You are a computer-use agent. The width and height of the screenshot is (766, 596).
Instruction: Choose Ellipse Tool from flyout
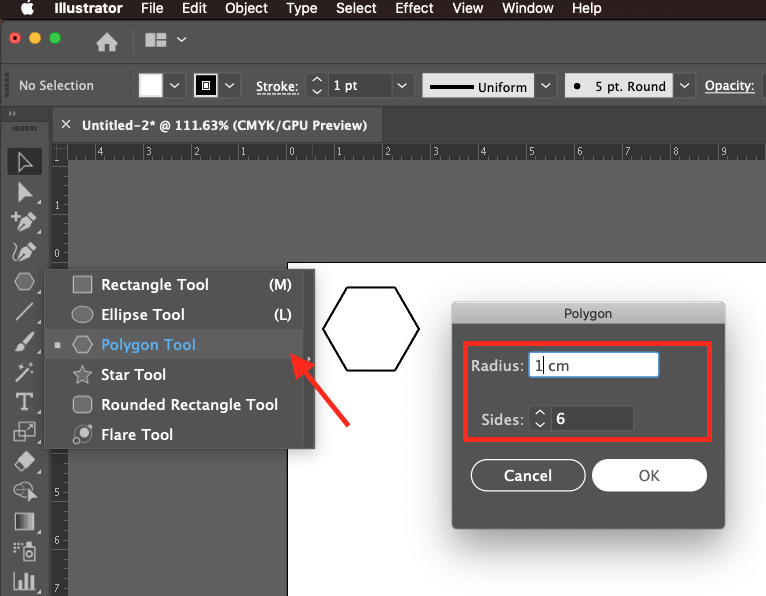coord(174,315)
